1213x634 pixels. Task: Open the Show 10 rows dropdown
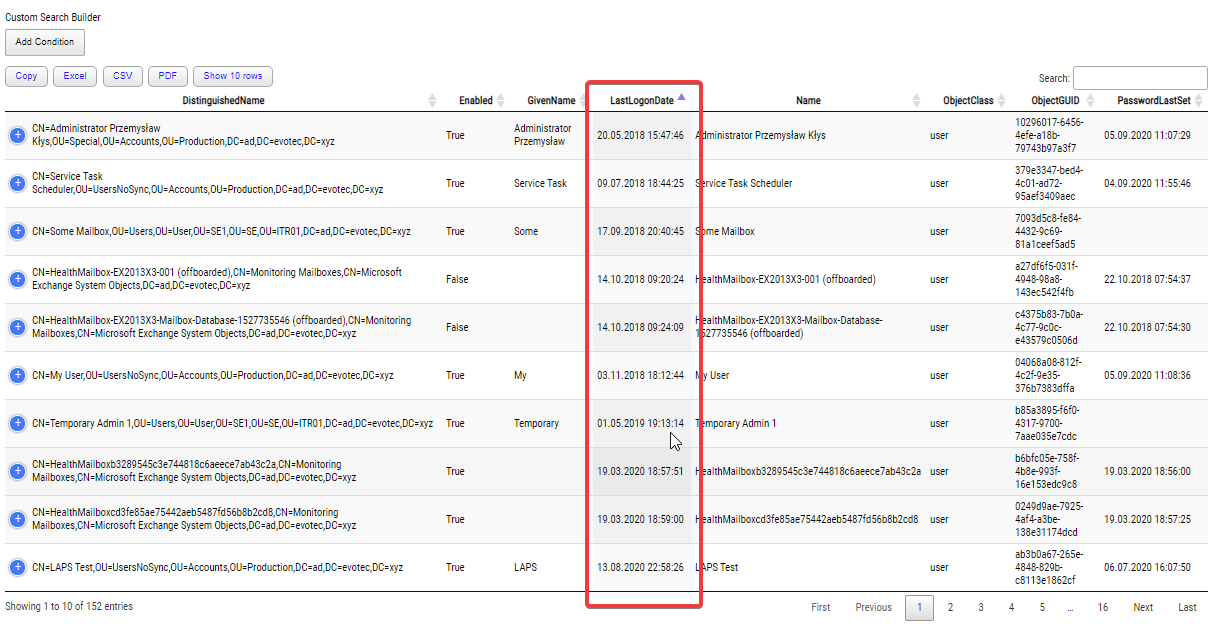click(x=233, y=76)
